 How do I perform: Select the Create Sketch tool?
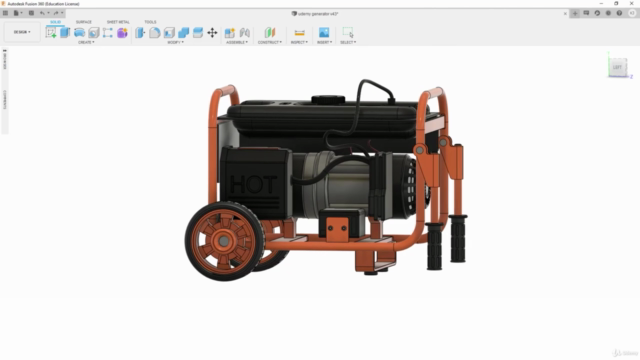(x=51, y=33)
